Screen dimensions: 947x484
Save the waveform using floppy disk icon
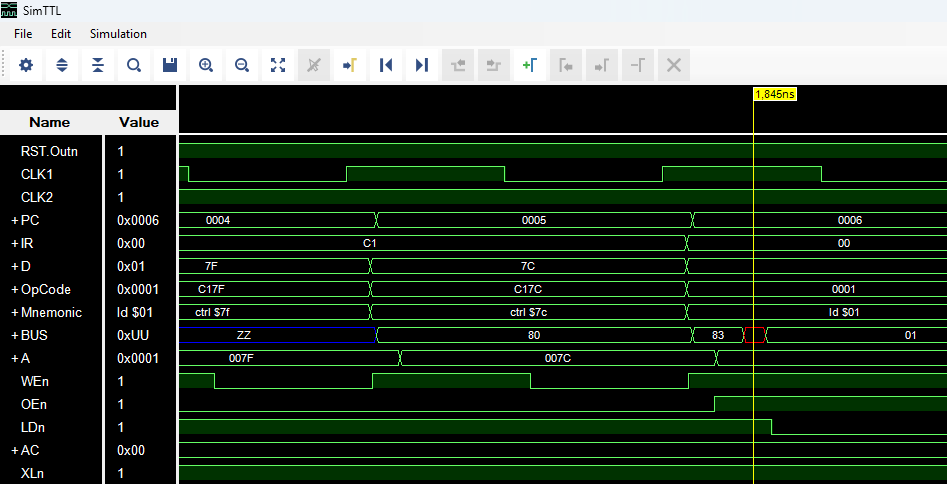click(x=170, y=65)
